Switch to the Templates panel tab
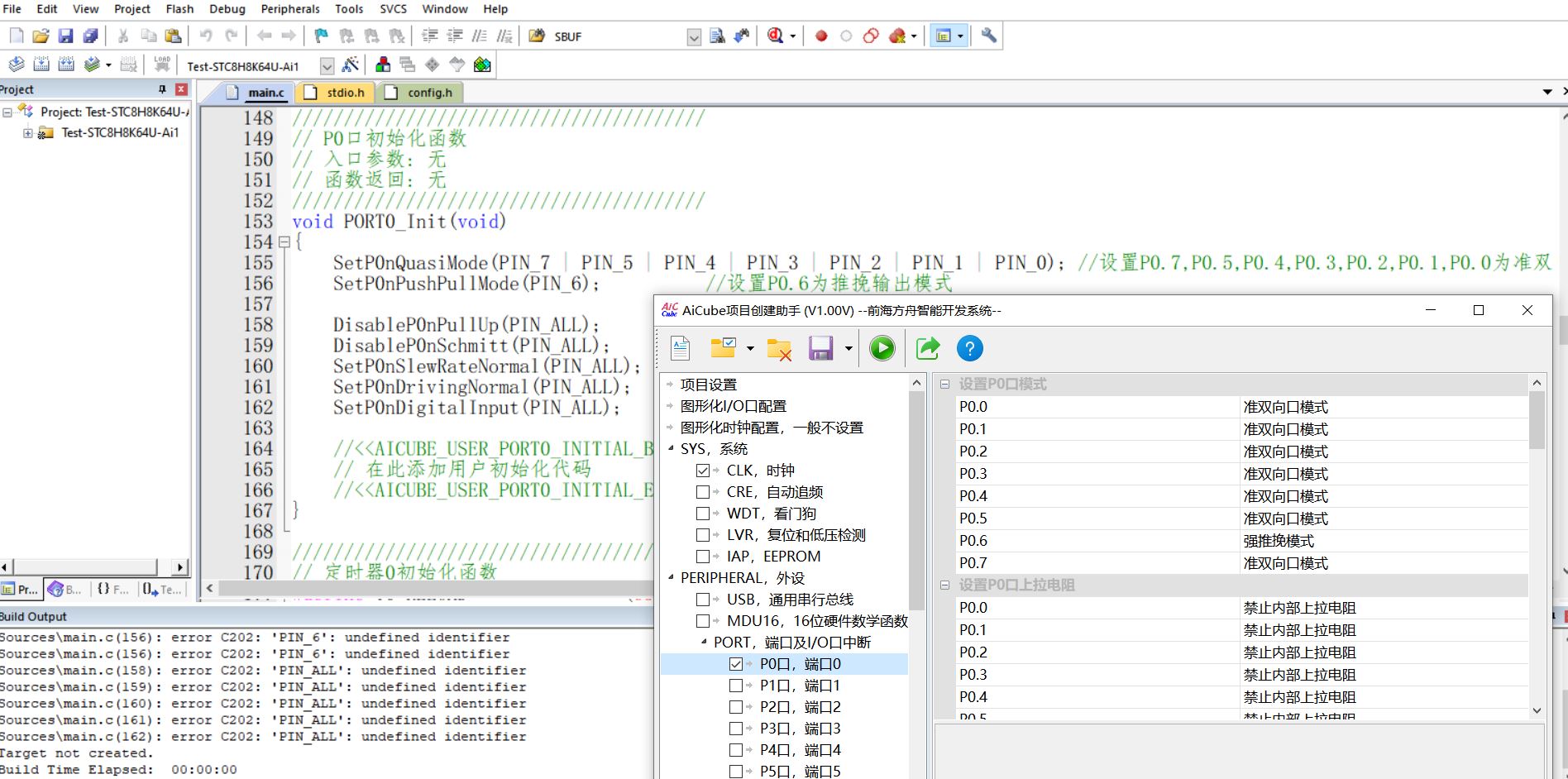 [x=161, y=589]
